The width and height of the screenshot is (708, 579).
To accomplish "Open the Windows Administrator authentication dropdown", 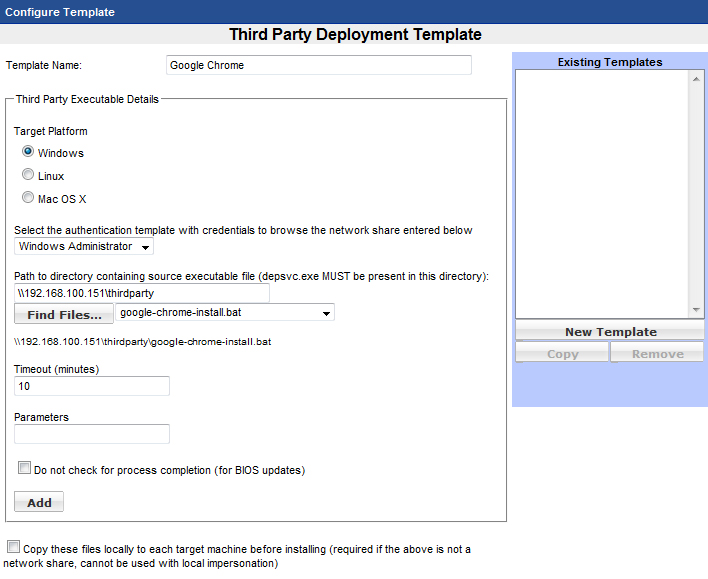I will (85, 246).
